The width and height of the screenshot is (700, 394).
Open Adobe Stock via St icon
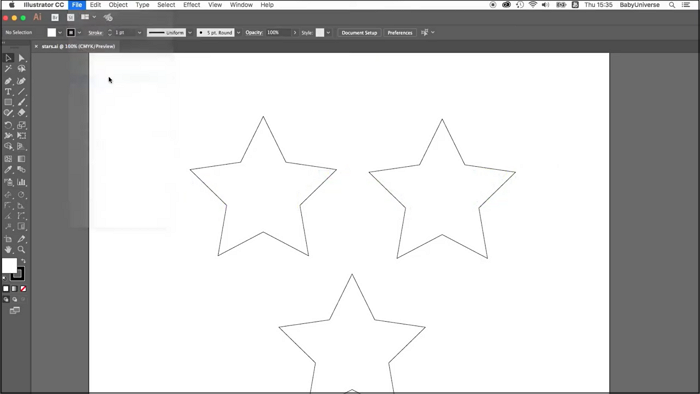click(x=71, y=17)
